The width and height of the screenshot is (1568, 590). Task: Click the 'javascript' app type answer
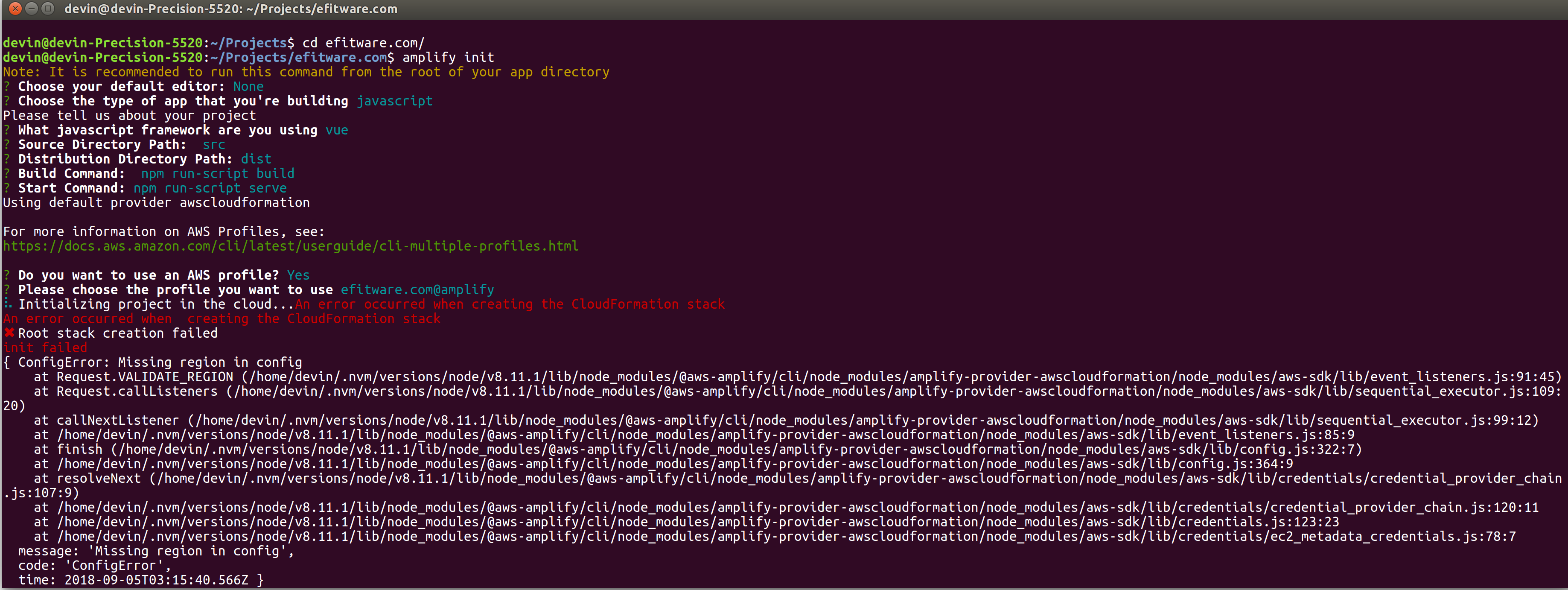[x=394, y=101]
